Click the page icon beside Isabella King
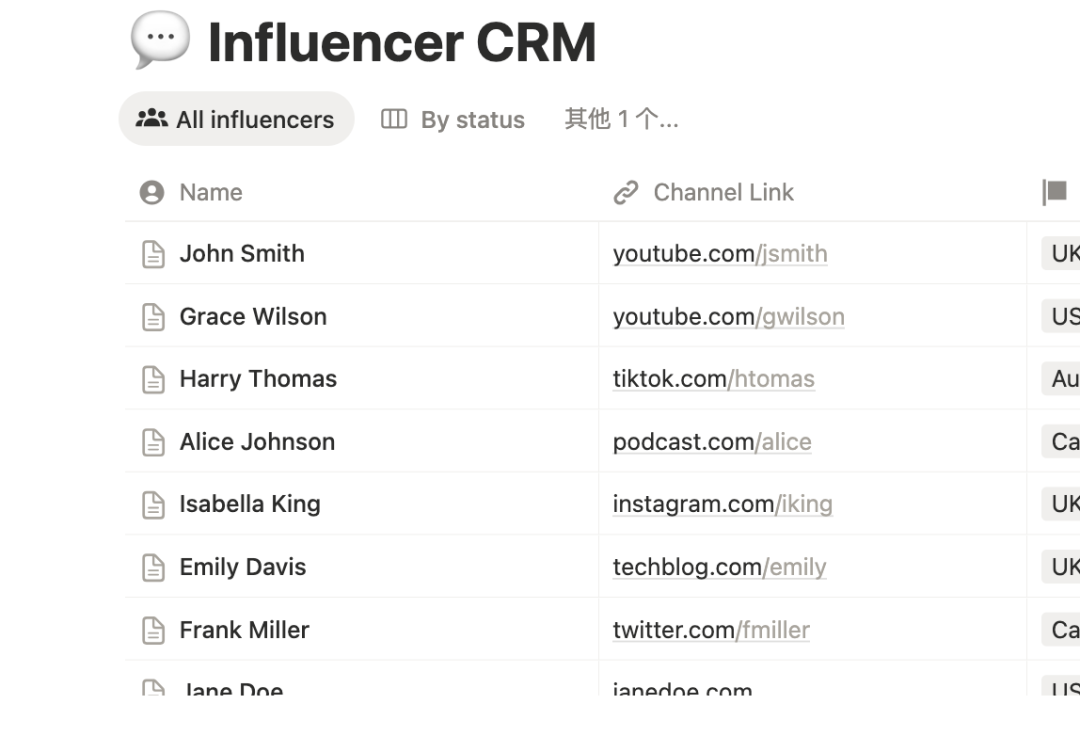Screen dimensions: 1080x736 coord(153,504)
